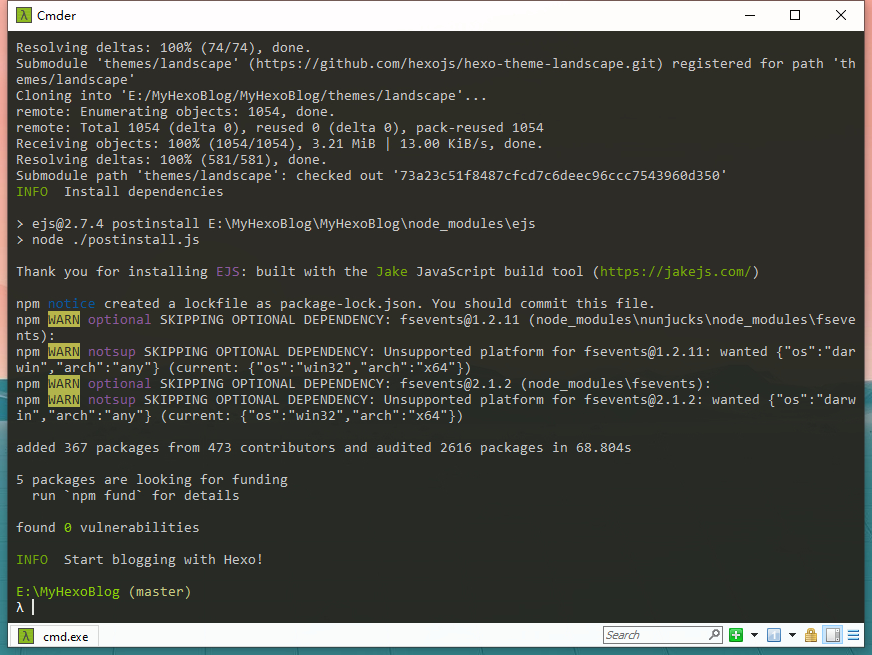Click the checked out commit hash text
The height and width of the screenshot is (655, 872).
560,176
